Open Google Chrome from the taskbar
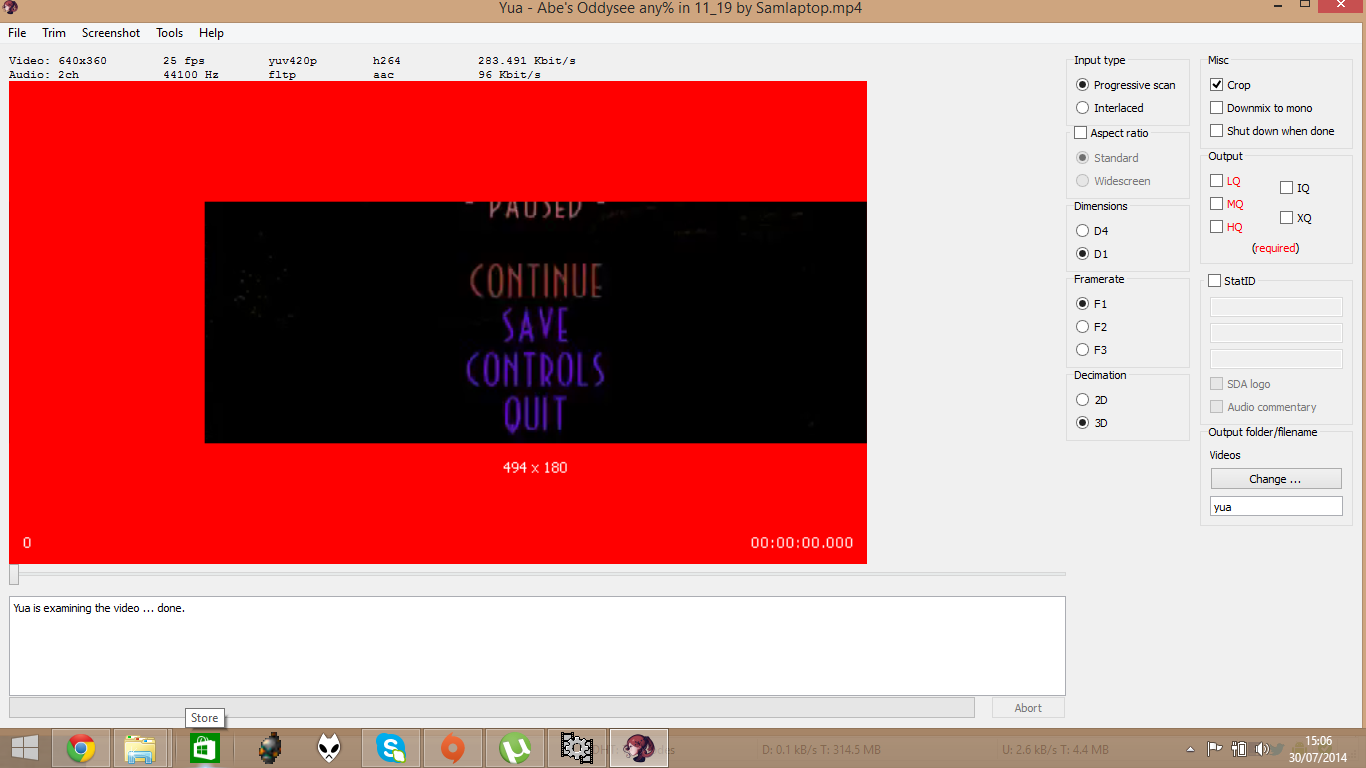 [x=81, y=748]
